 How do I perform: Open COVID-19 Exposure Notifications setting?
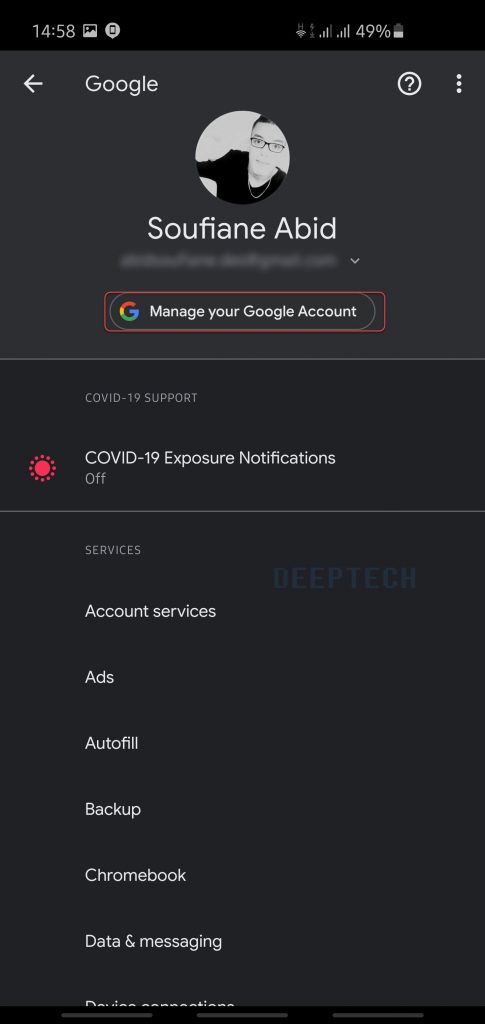click(x=242, y=468)
